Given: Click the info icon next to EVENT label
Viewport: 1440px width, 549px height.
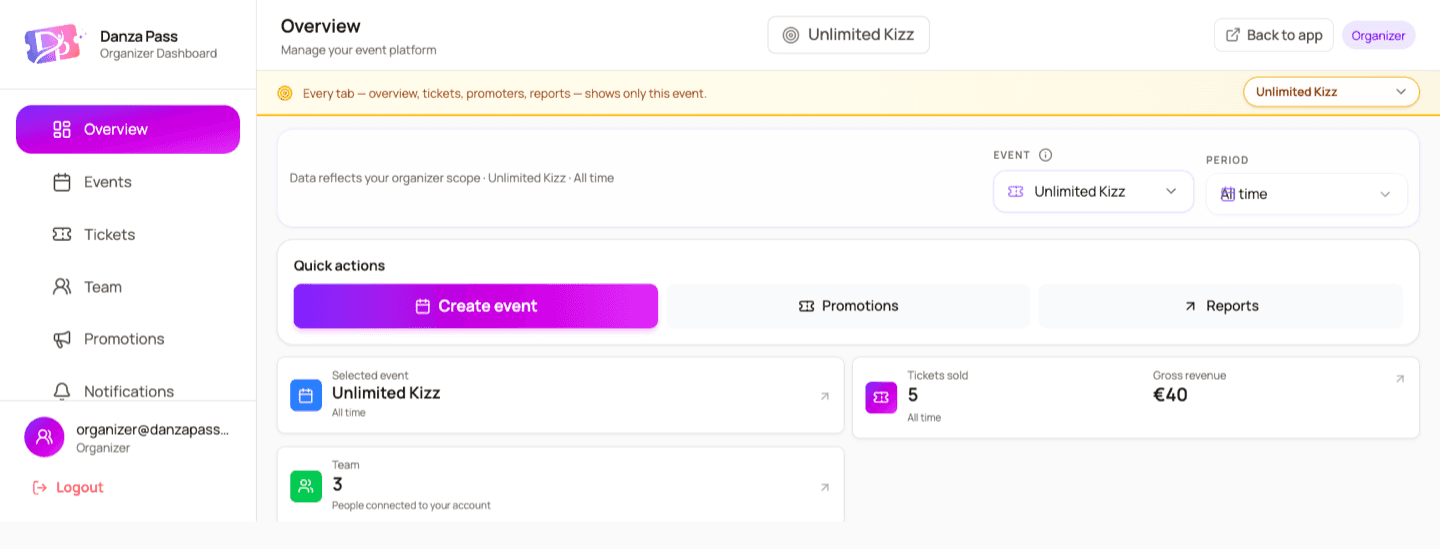Looking at the screenshot, I should point(1046,155).
